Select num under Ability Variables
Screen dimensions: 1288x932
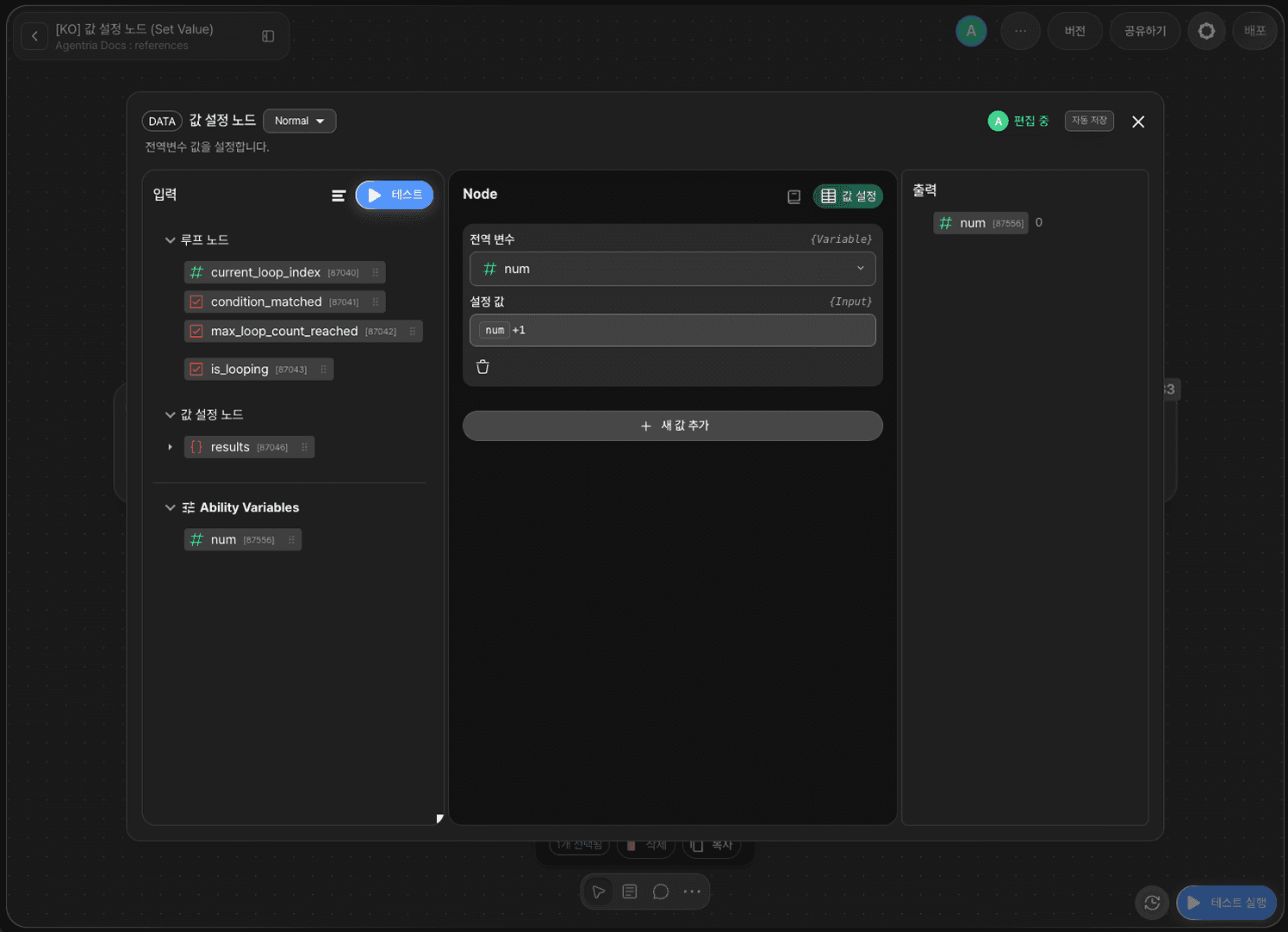pos(243,539)
